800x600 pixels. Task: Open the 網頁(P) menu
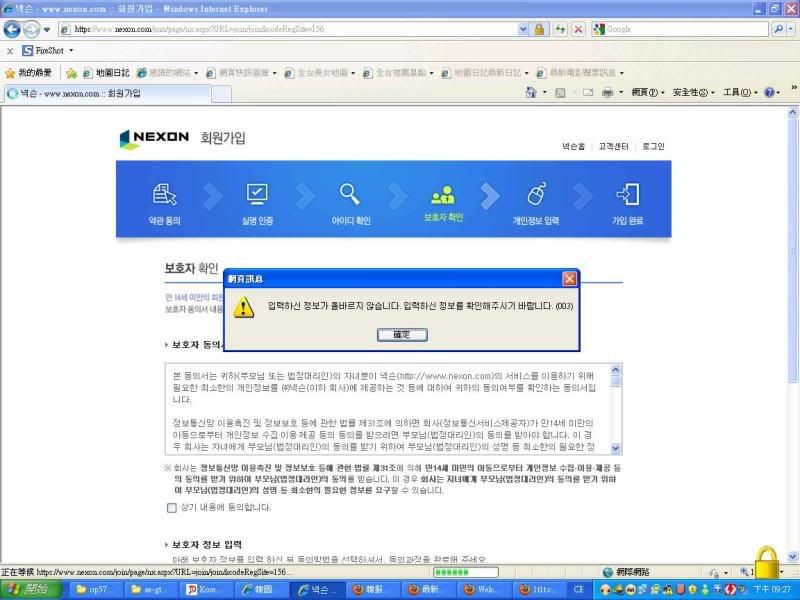(x=648, y=92)
